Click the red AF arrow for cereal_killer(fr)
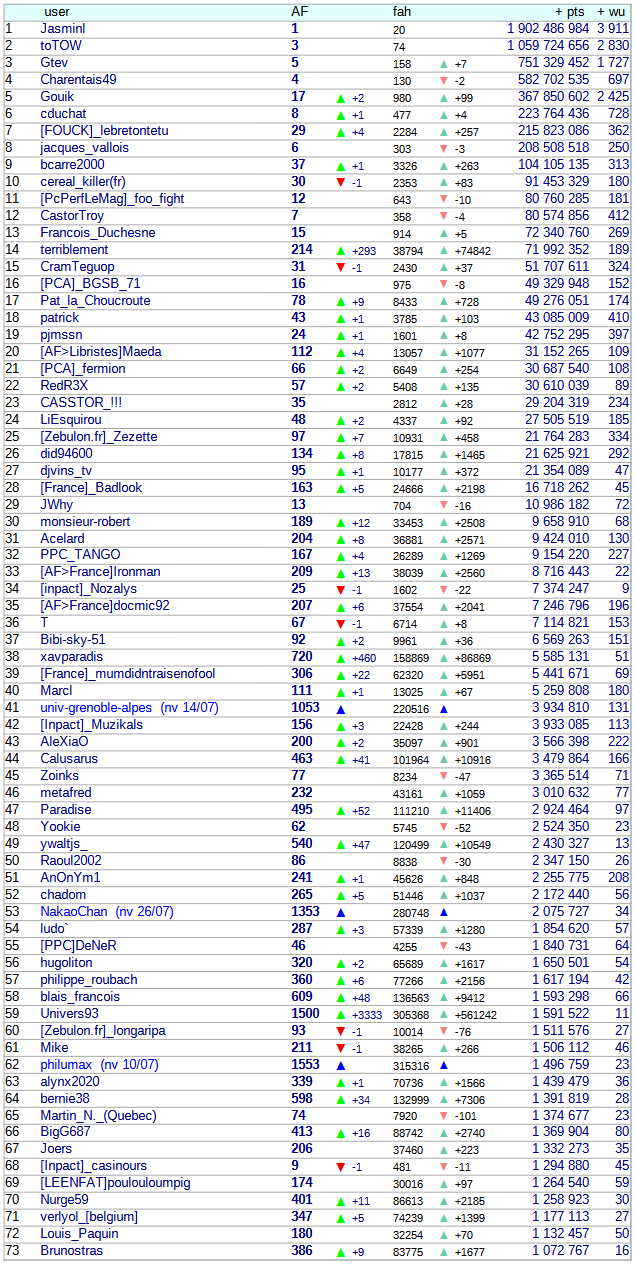The image size is (635, 1264). [341, 182]
